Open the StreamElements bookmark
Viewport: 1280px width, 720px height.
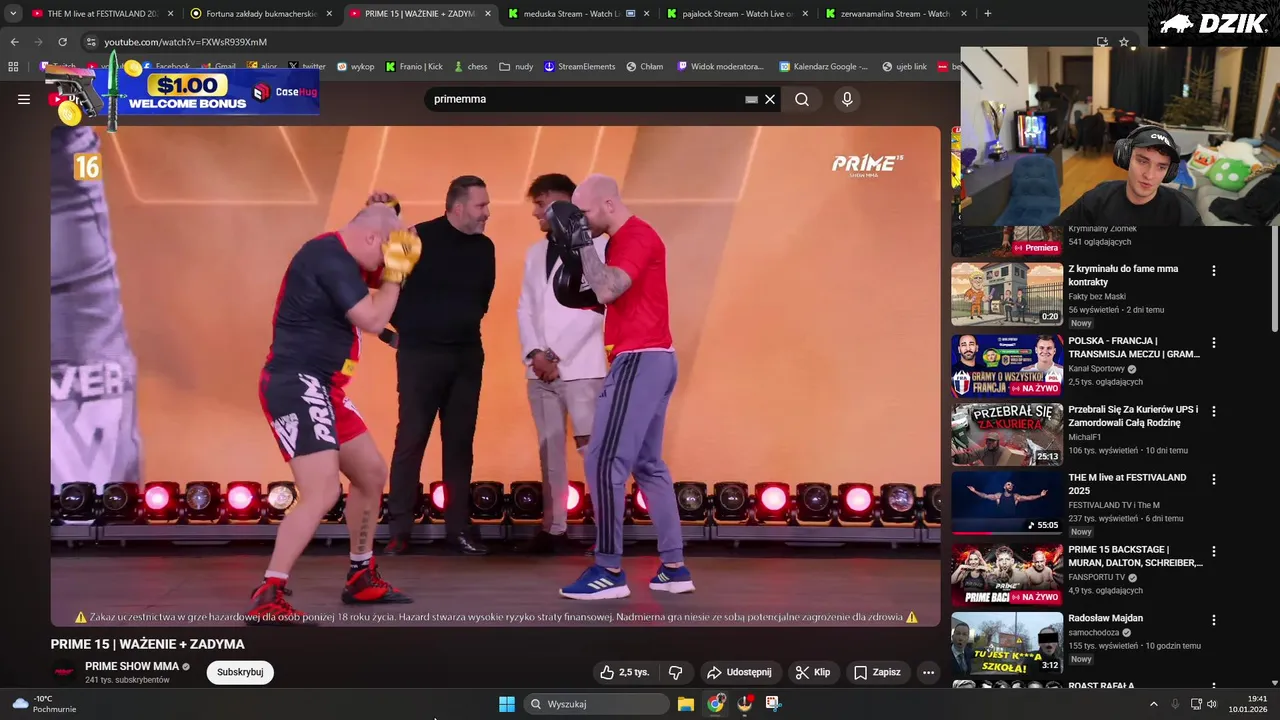click(x=580, y=67)
